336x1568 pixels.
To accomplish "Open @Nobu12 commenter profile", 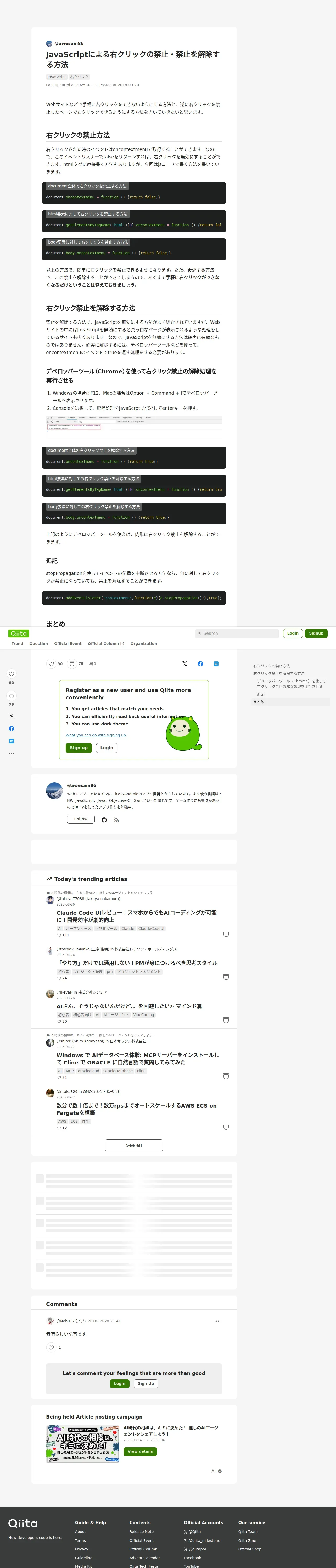I will (71, 1321).
